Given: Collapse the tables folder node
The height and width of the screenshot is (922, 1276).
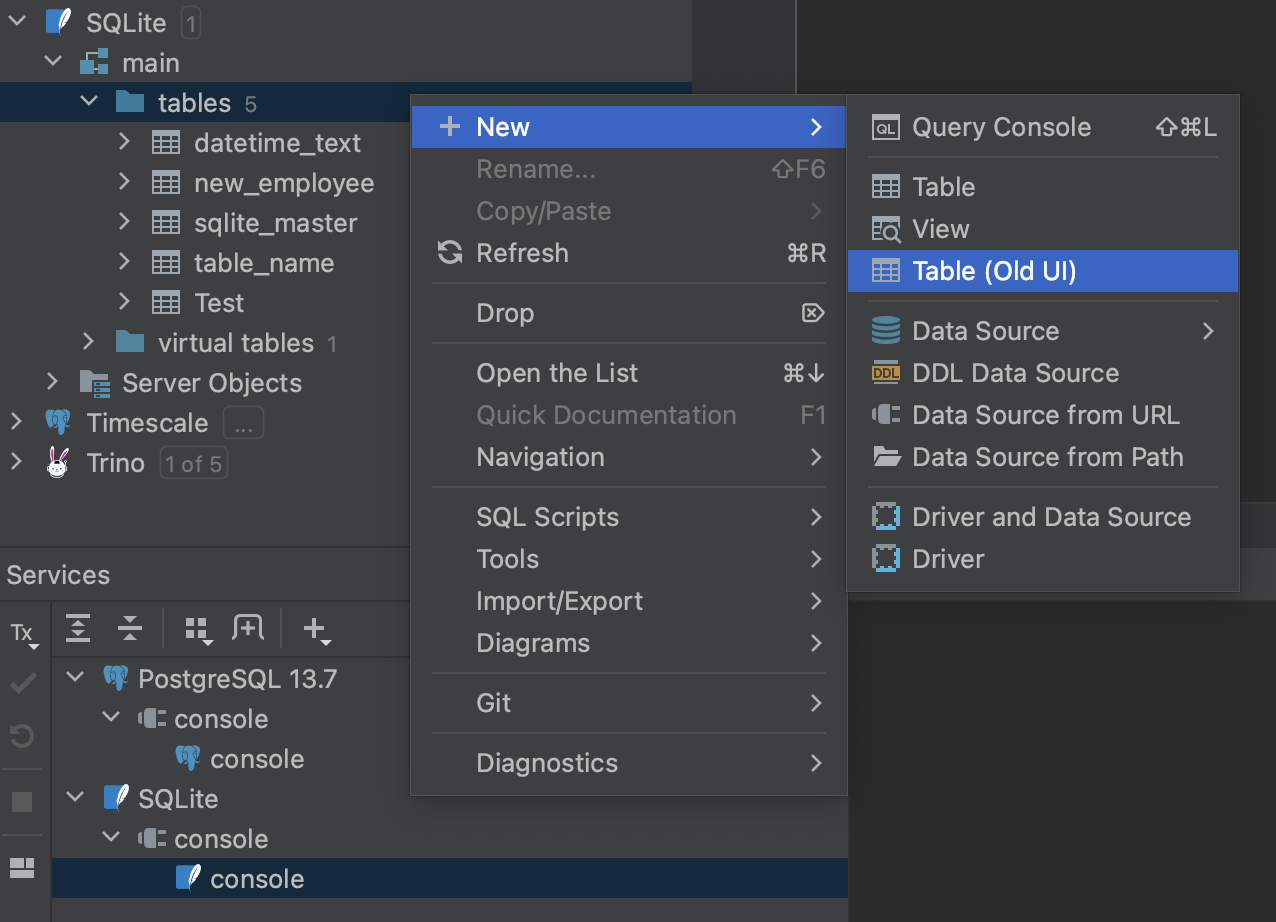Looking at the screenshot, I should (x=89, y=102).
